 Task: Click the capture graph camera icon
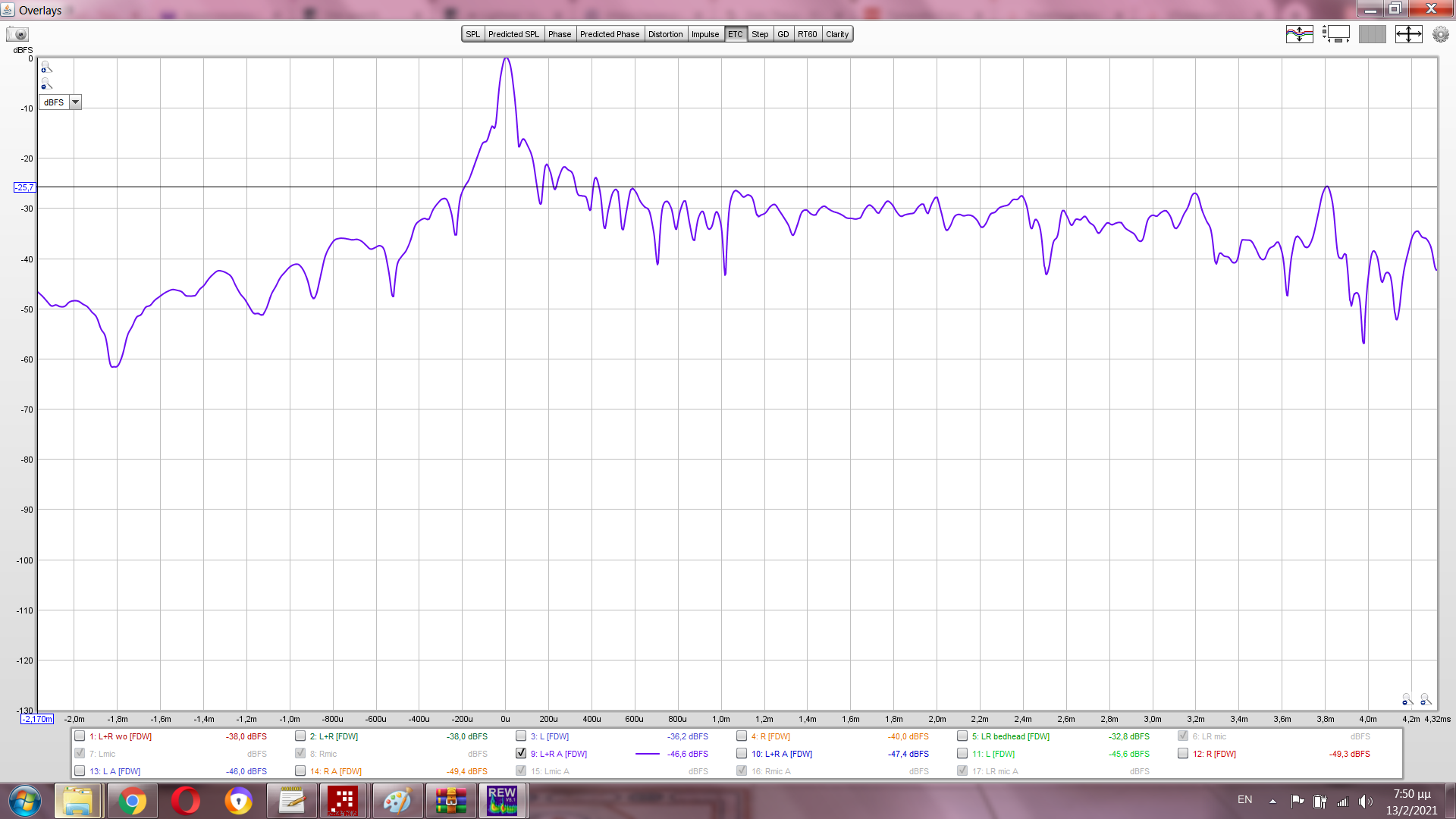click(17, 34)
